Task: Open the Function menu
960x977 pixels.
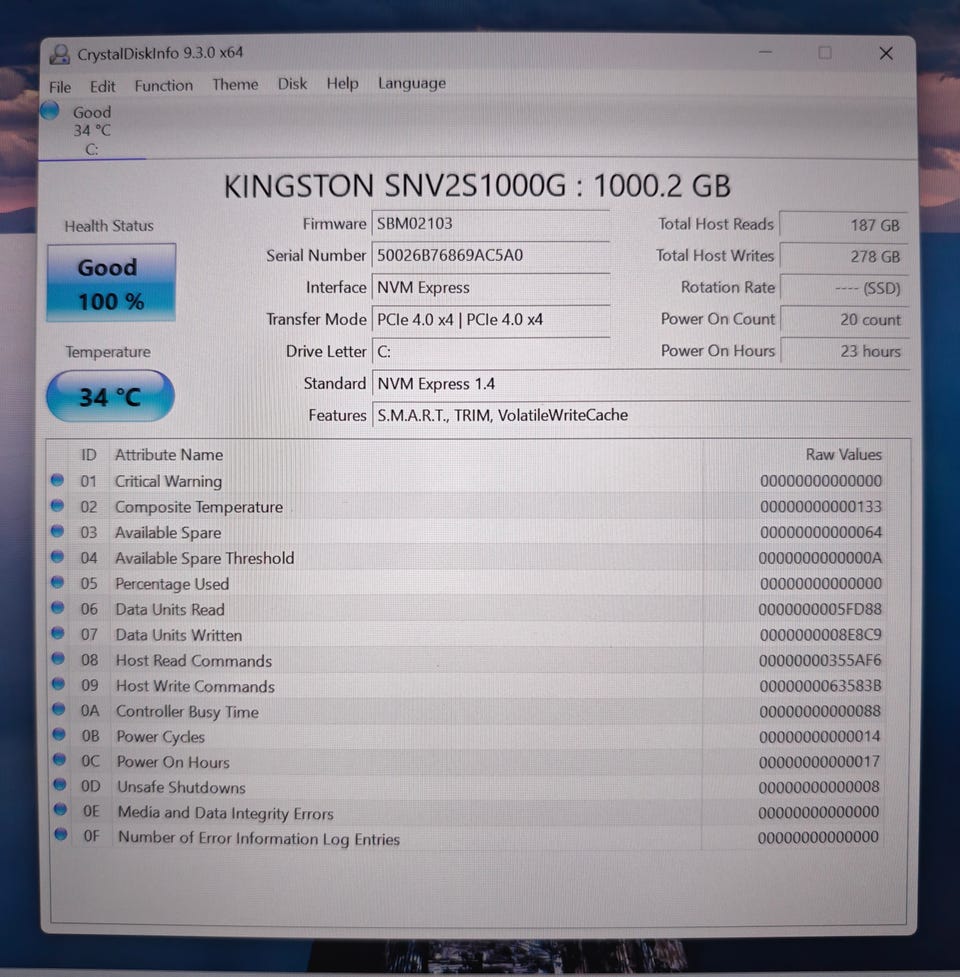Action: tap(164, 85)
